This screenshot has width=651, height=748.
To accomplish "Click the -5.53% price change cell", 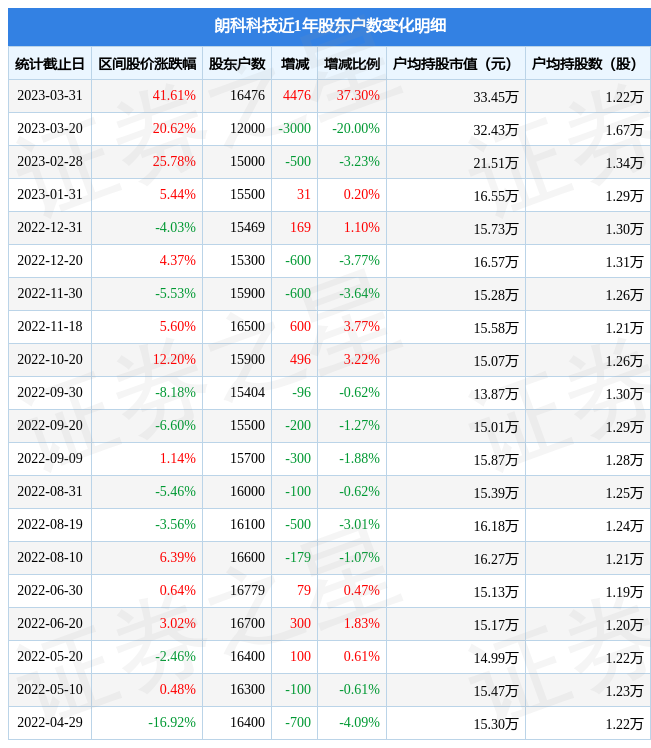I will (x=176, y=293).
